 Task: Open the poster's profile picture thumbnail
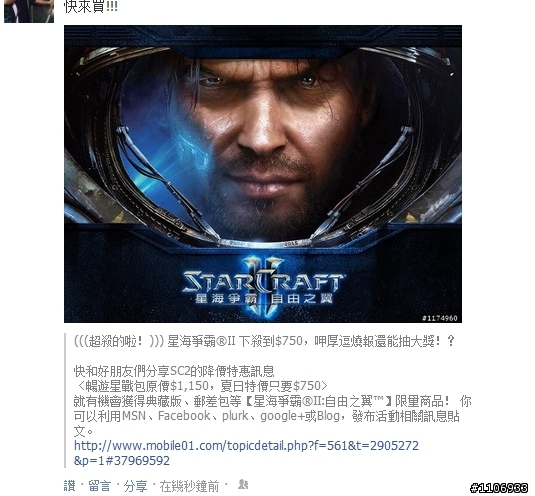pyautogui.click(x=29, y=11)
